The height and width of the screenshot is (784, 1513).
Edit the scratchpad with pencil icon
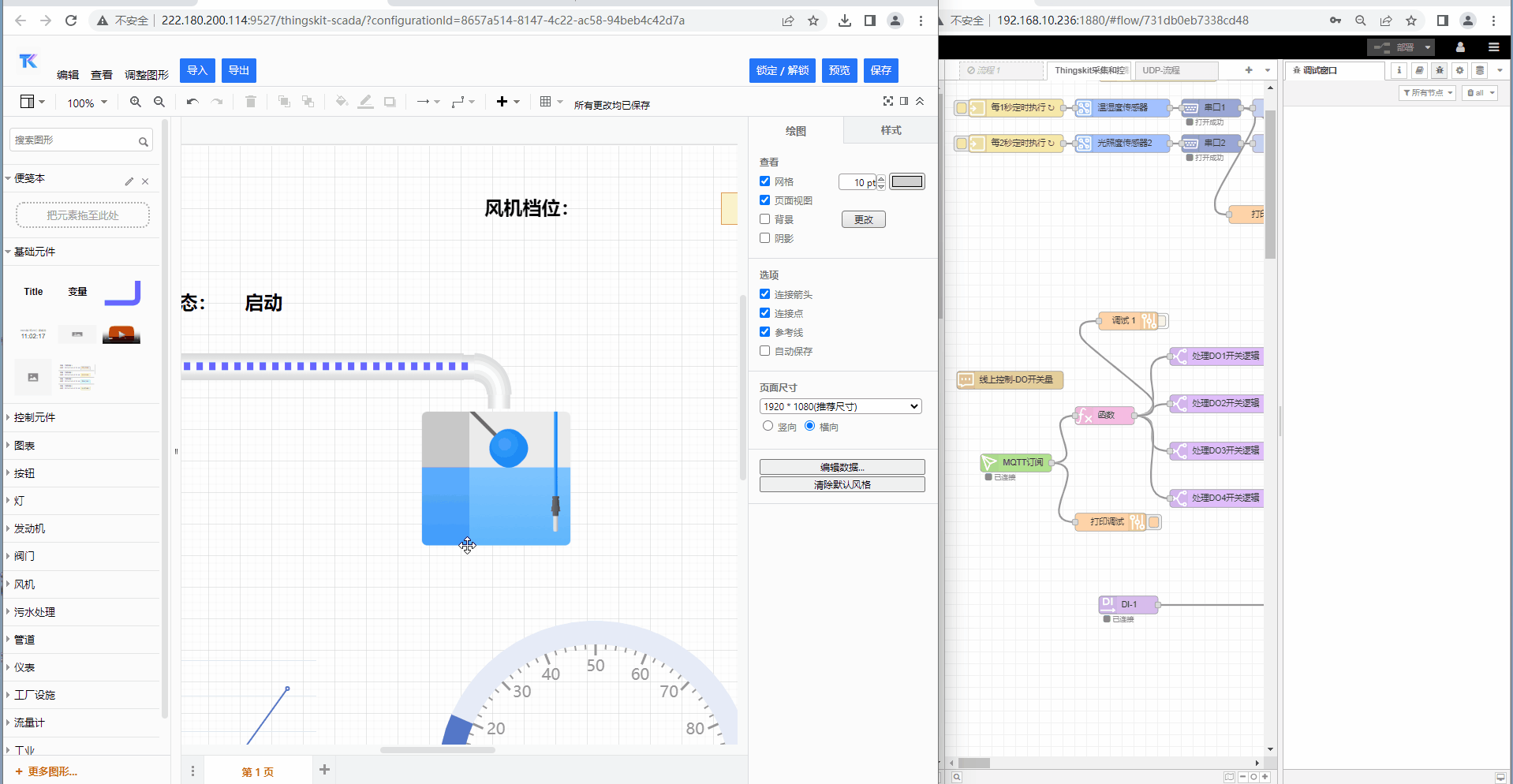129,181
